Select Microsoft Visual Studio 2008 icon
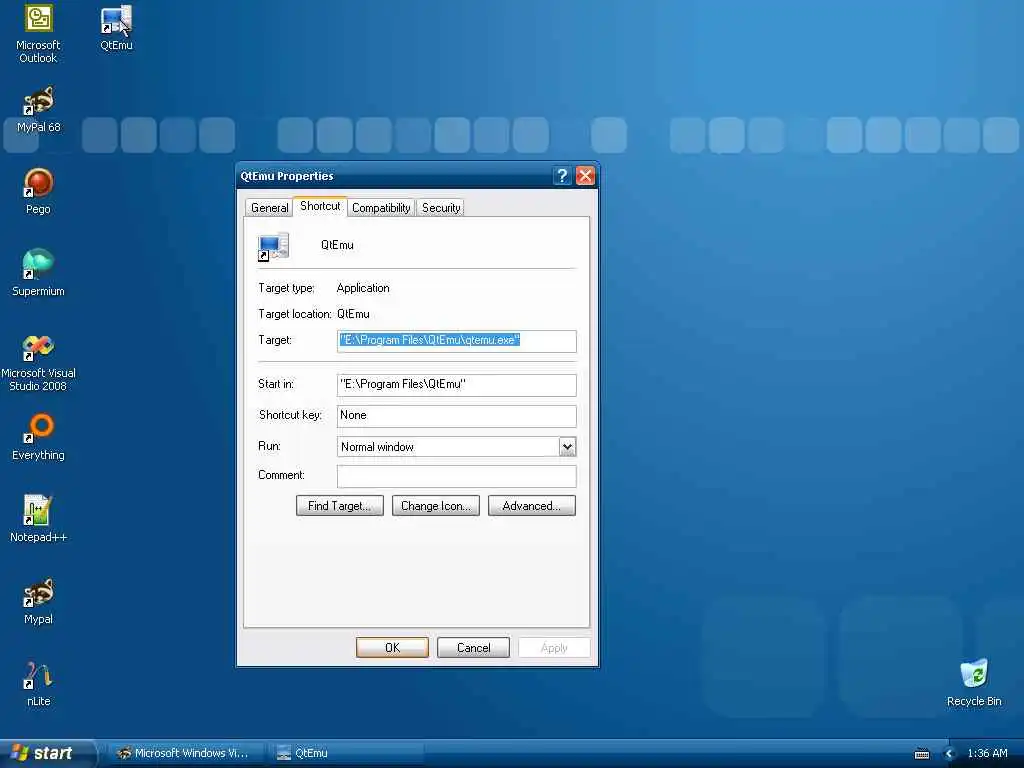 pos(38,362)
